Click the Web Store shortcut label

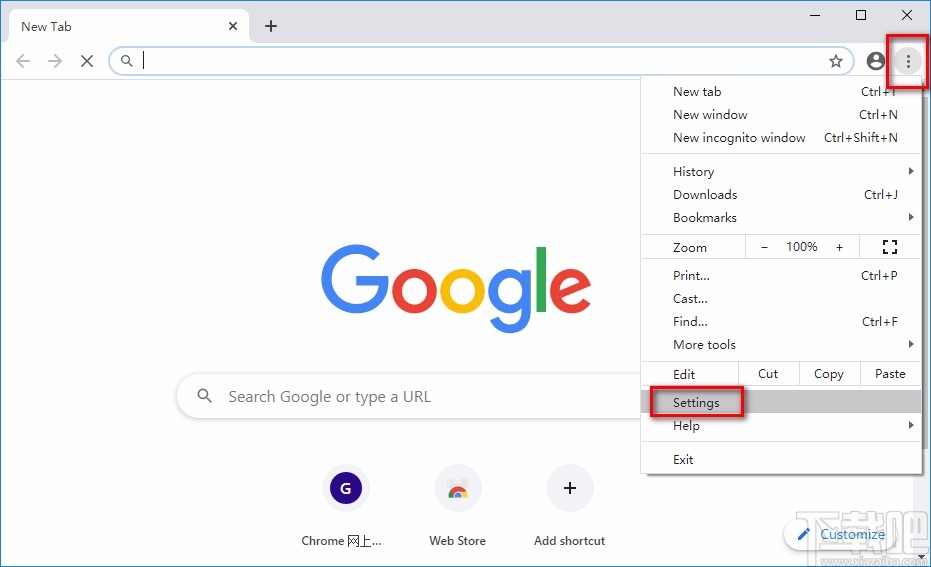click(457, 541)
